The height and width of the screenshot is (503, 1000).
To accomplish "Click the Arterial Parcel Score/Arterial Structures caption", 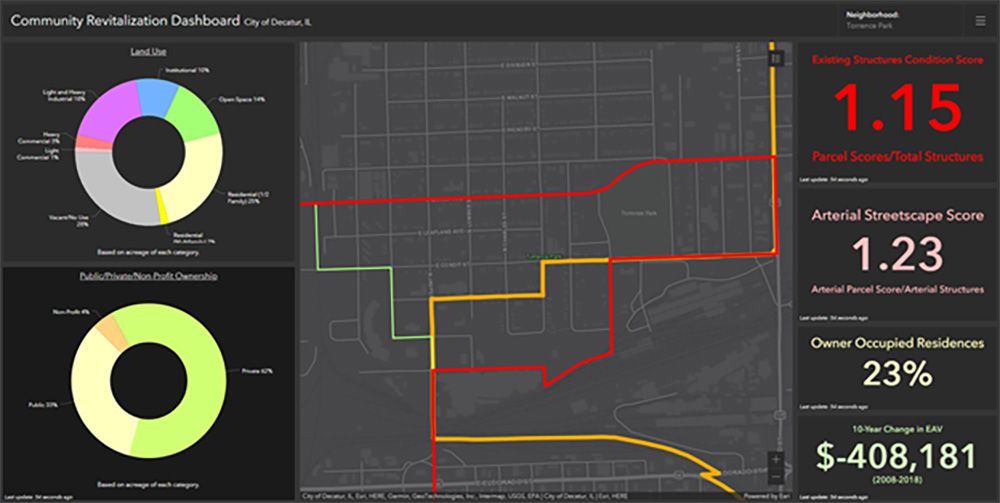I will (x=897, y=289).
